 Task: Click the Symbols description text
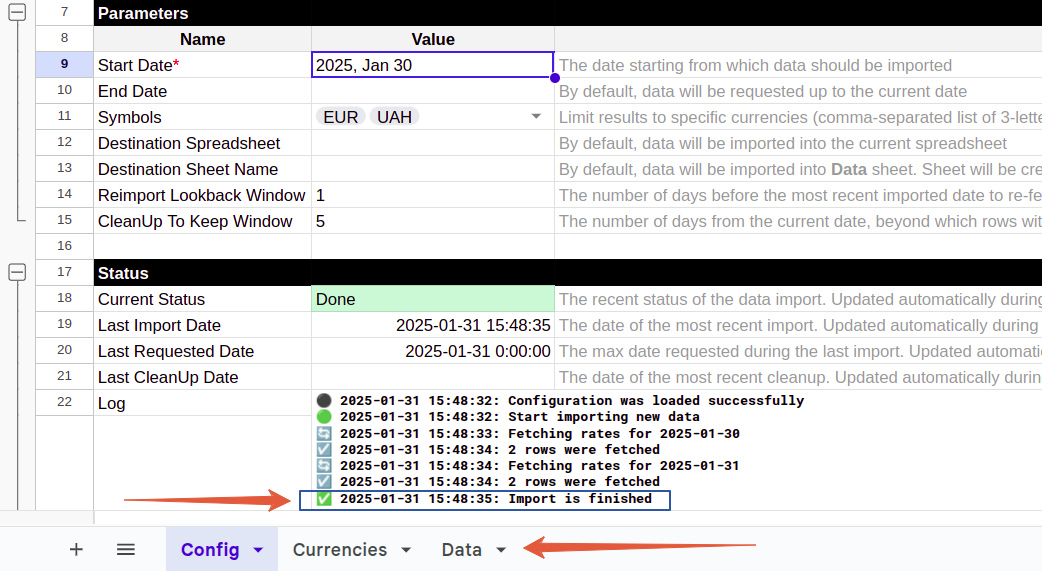[800, 117]
